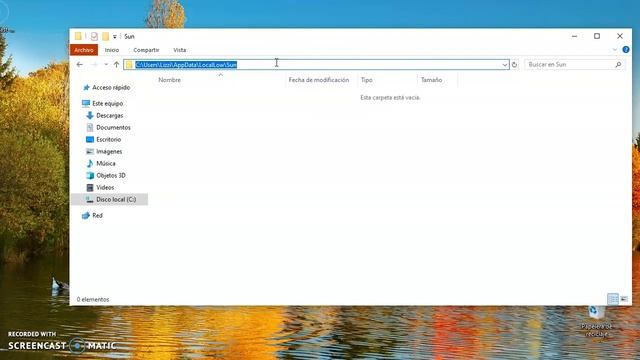Sort by the Nombre column header
The height and width of the screenshot is (360, 640).
169,80
